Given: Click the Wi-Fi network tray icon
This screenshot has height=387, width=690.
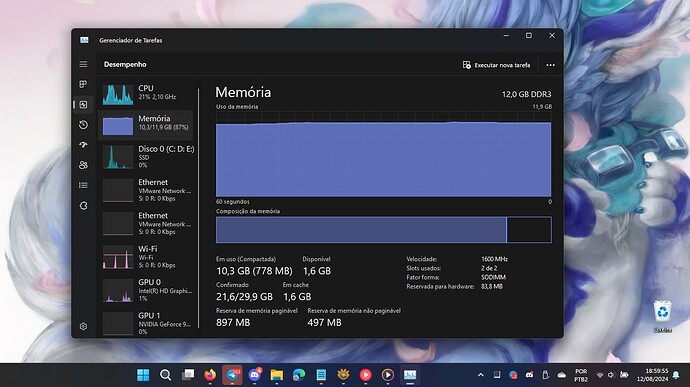Looking at the screenshot, I should 600,375.
